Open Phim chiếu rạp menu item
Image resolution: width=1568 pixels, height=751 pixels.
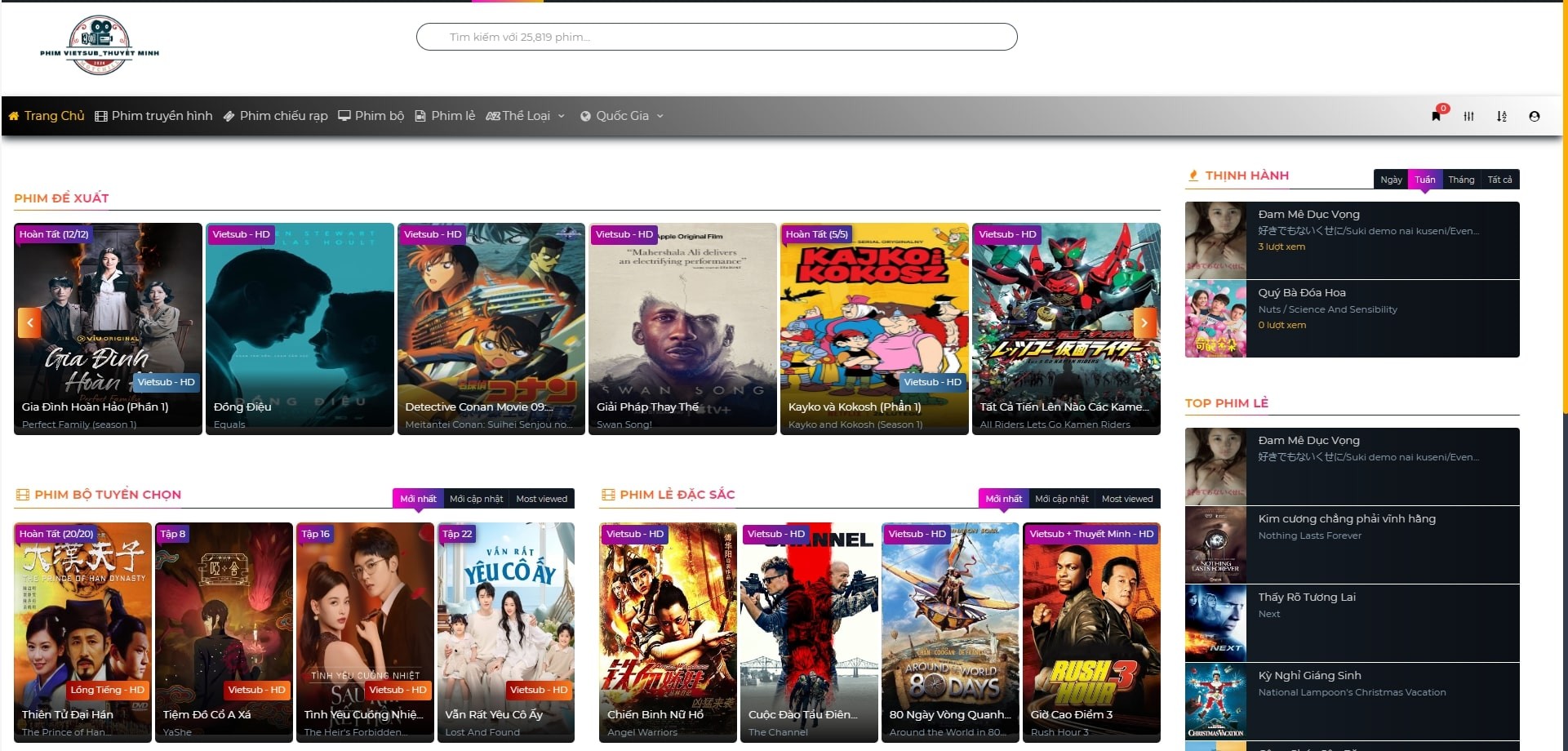coord(276,116)
